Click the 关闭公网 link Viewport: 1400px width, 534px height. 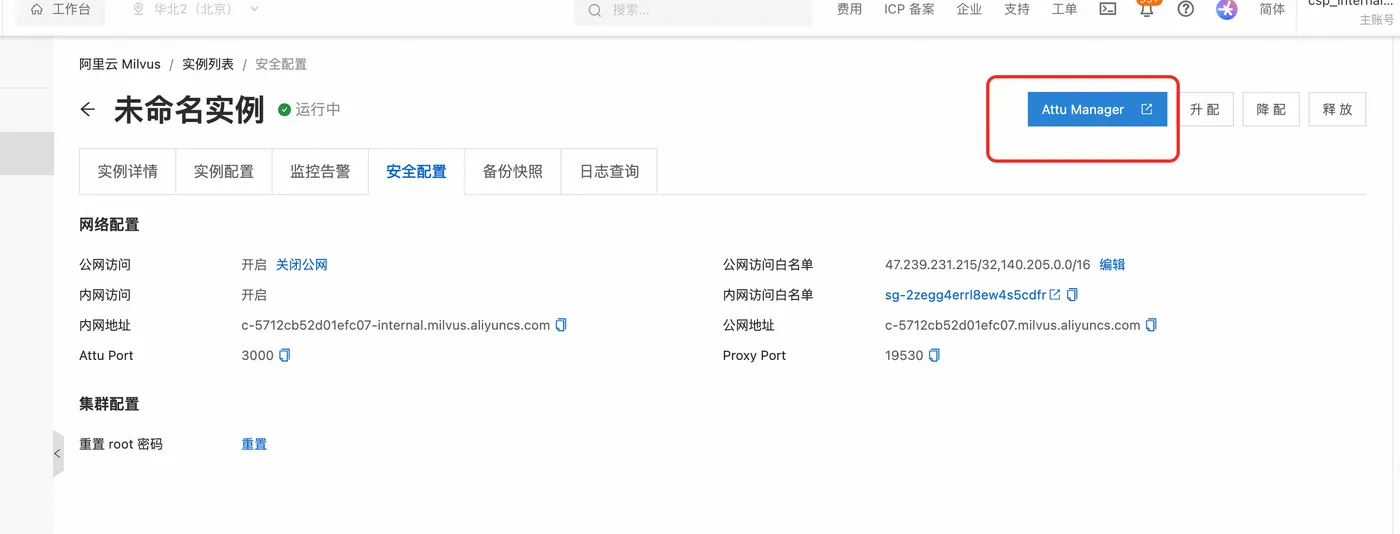coord(302,265)
